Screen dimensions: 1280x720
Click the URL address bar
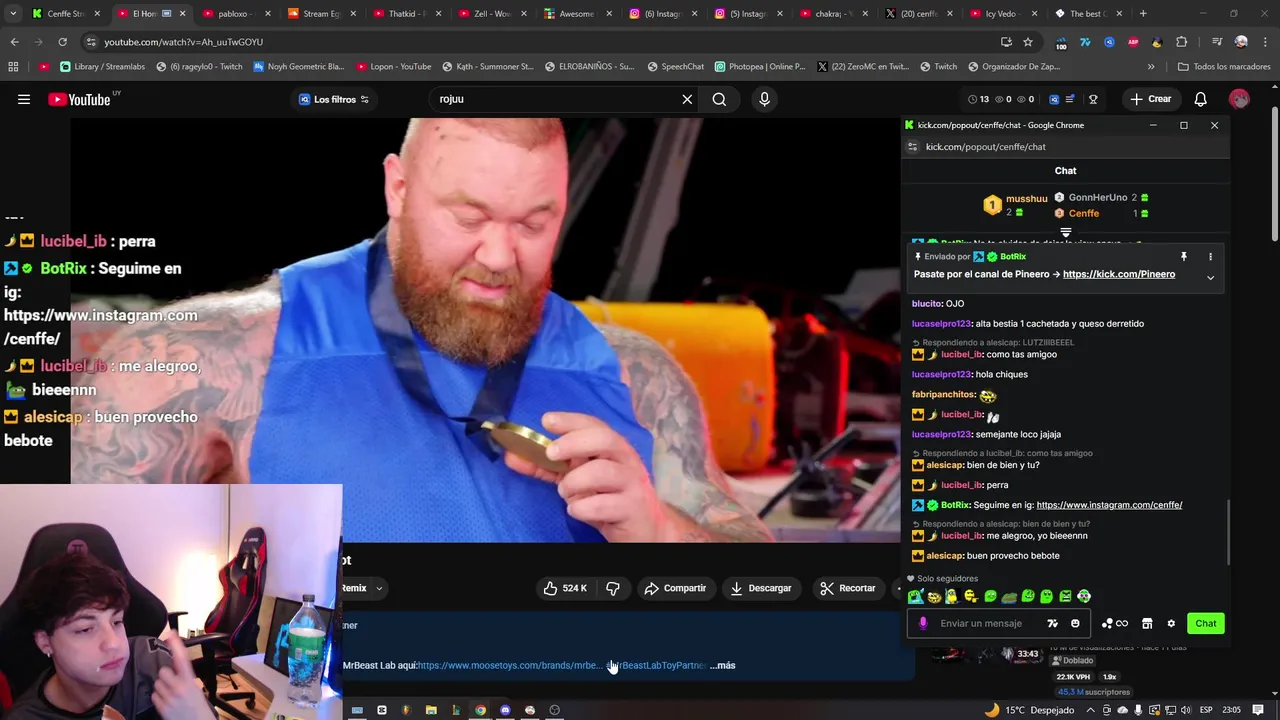540,42
